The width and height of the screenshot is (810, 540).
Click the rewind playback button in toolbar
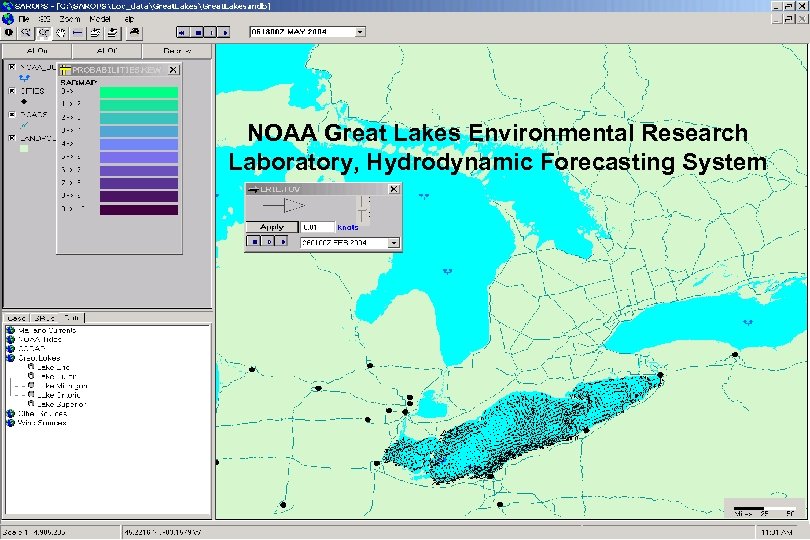(182, 32)
